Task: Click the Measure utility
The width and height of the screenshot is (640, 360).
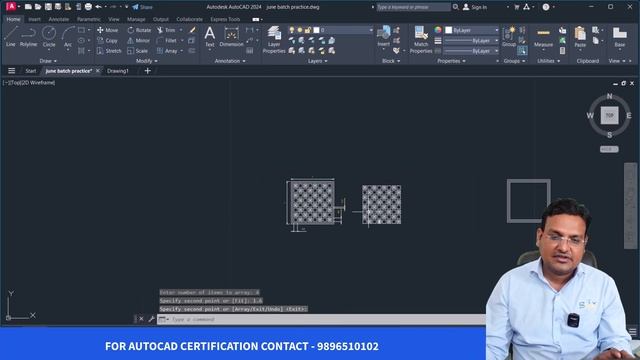Action: coord(543,36)
